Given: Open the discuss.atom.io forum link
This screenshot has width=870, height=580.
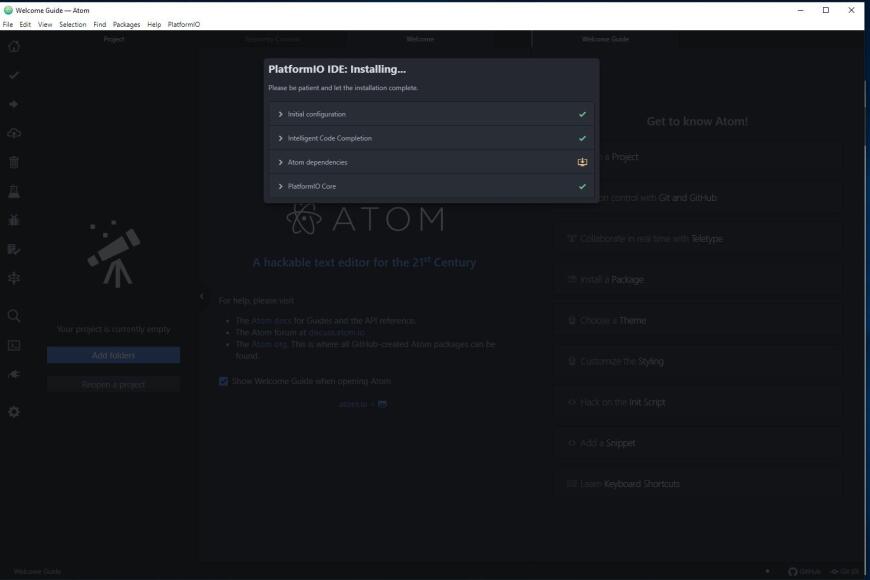Looking at the screenshot, I should tap(337, 332).
